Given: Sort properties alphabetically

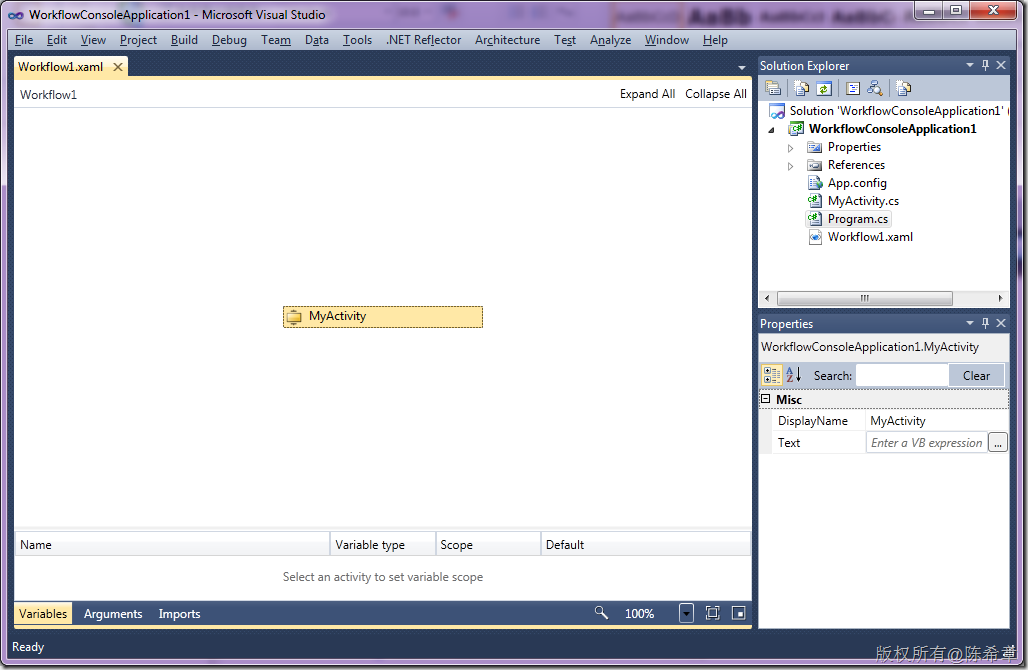Looking at the screenshot, I should (793, 375).
